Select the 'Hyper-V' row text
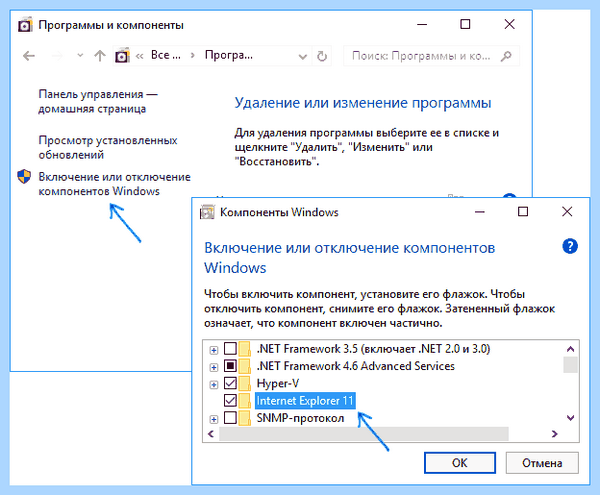Image resolution: width=600 pixels, height=495 pixels. [x=278, y=383]
